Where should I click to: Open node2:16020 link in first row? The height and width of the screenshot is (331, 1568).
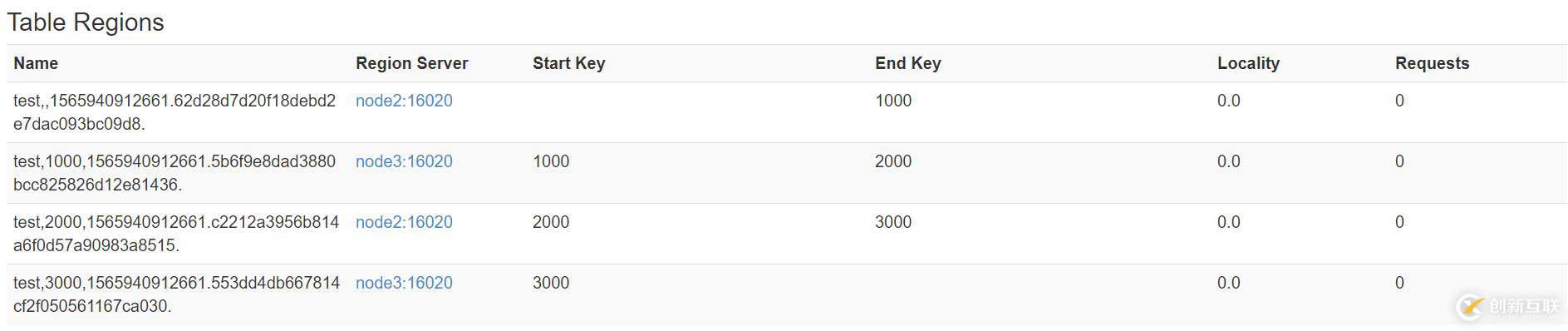pyautogui.click(x=404, y=101)
